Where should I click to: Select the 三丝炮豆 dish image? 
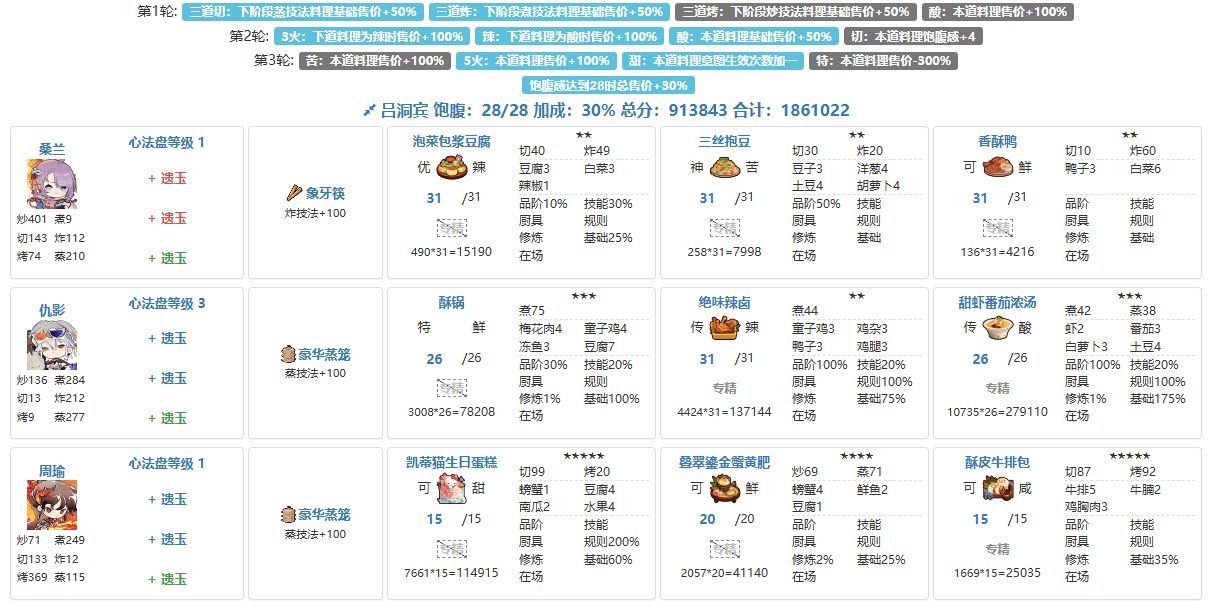(724, 168)
